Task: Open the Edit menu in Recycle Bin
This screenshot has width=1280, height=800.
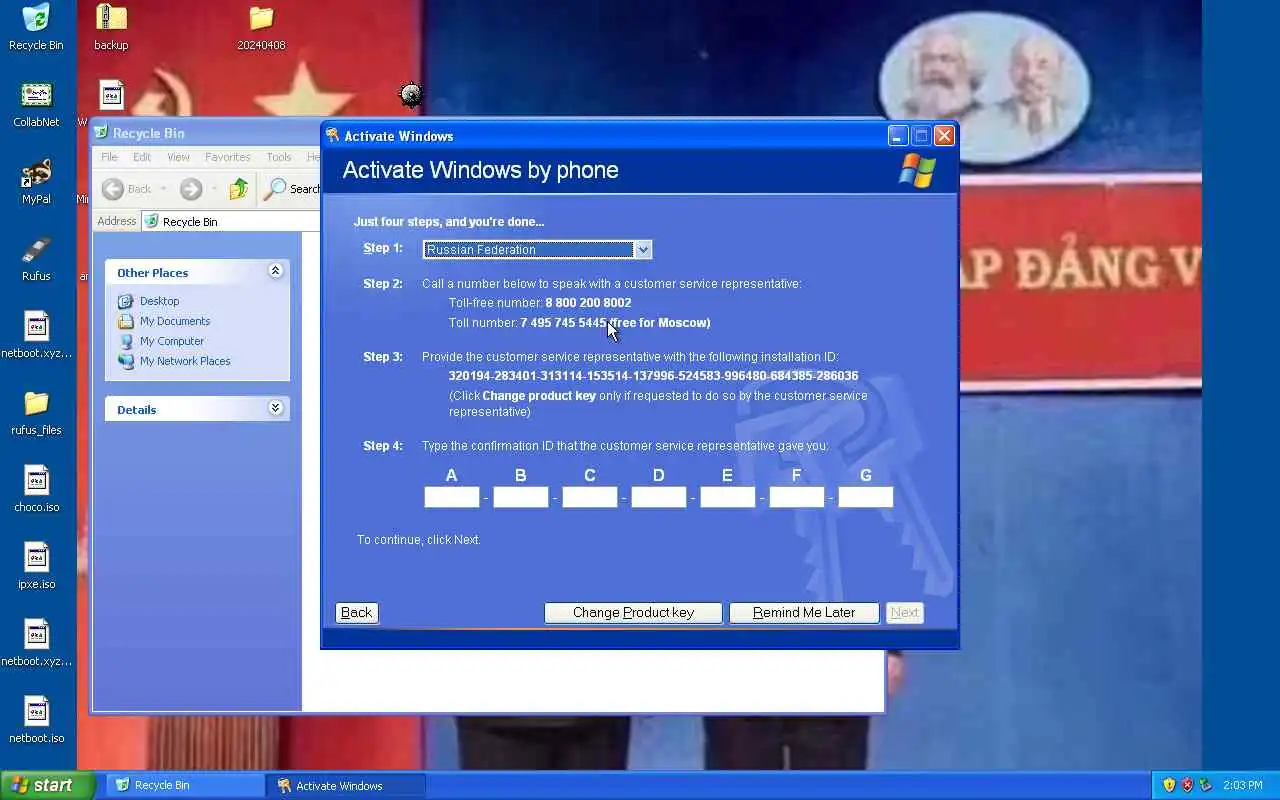Action: tap(142, 157)
